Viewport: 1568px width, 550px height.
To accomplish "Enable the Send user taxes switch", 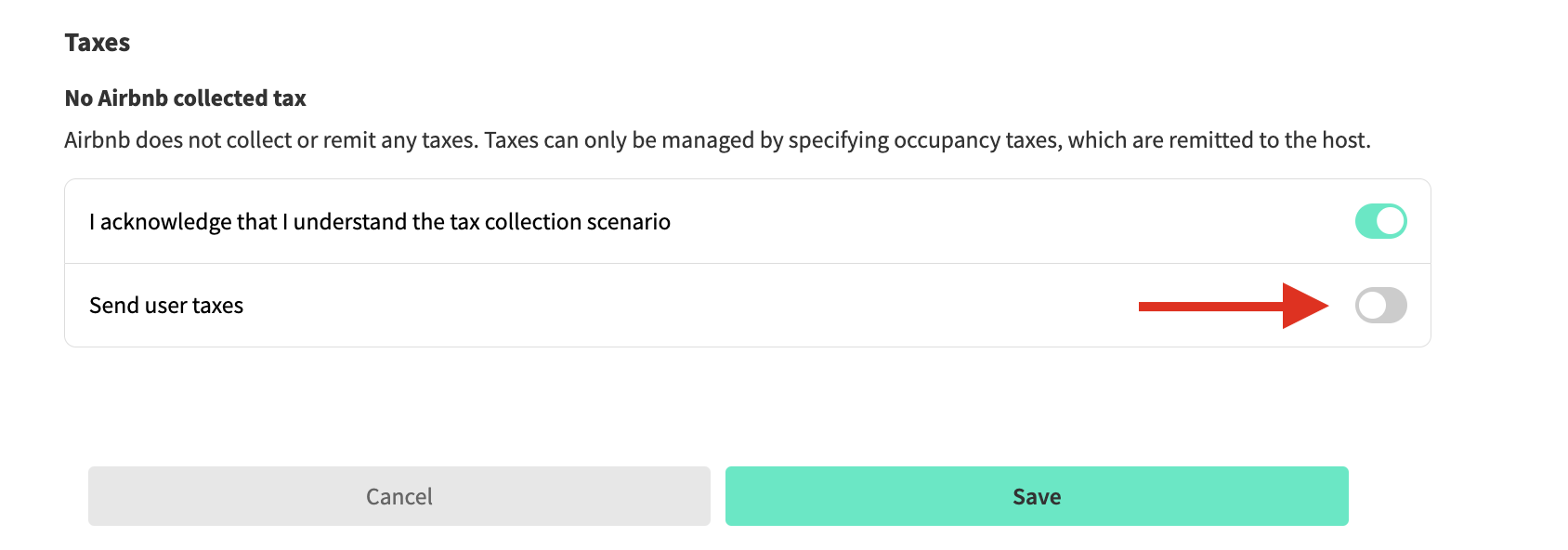I will tap(1380, 305).
